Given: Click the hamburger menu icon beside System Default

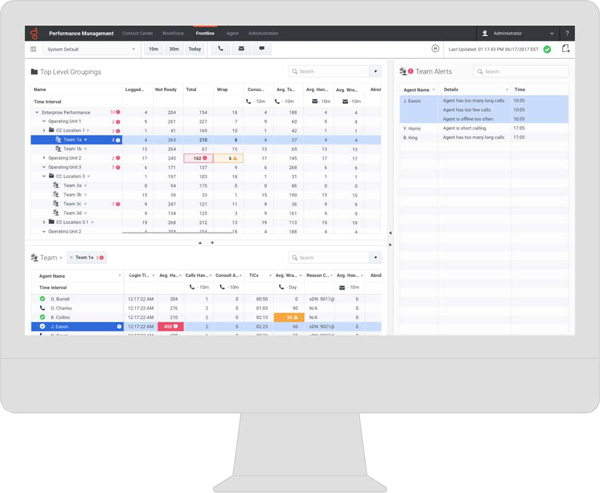Looking at the screenshot, I should coord(33,49).
